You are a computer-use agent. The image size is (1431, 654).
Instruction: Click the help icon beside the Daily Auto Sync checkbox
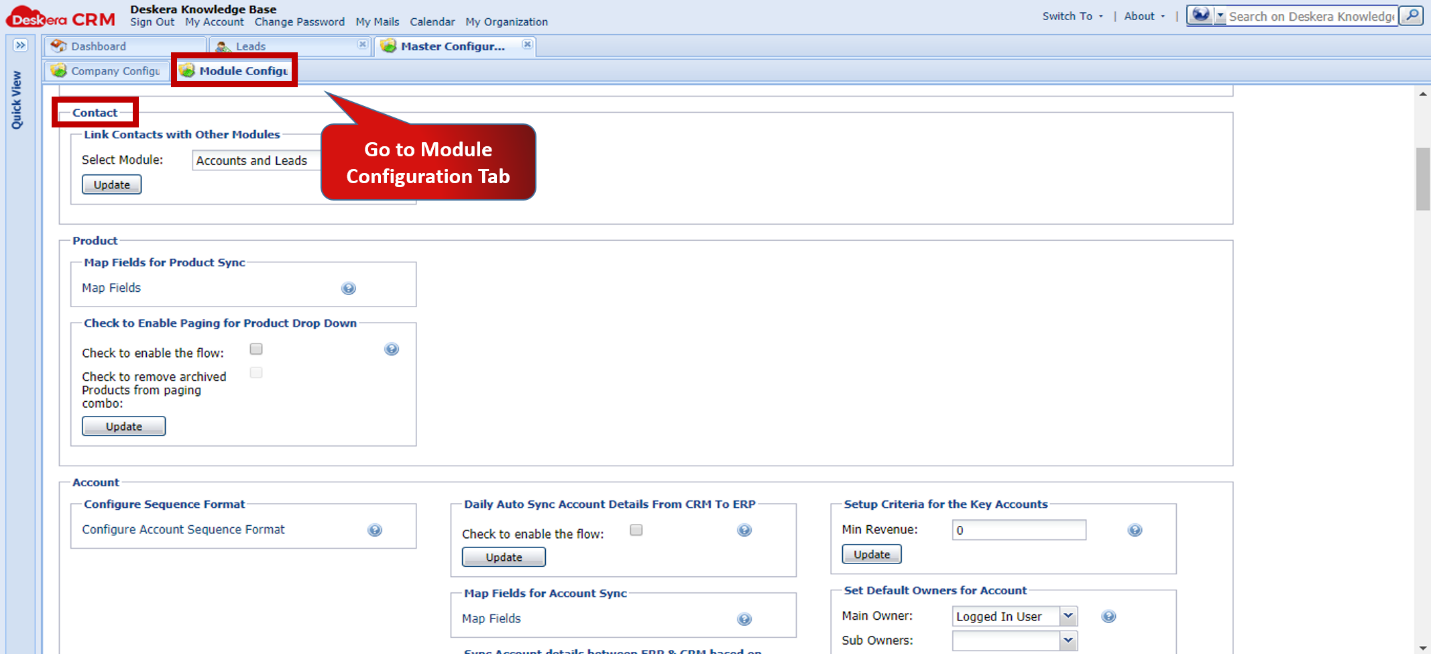744,530
